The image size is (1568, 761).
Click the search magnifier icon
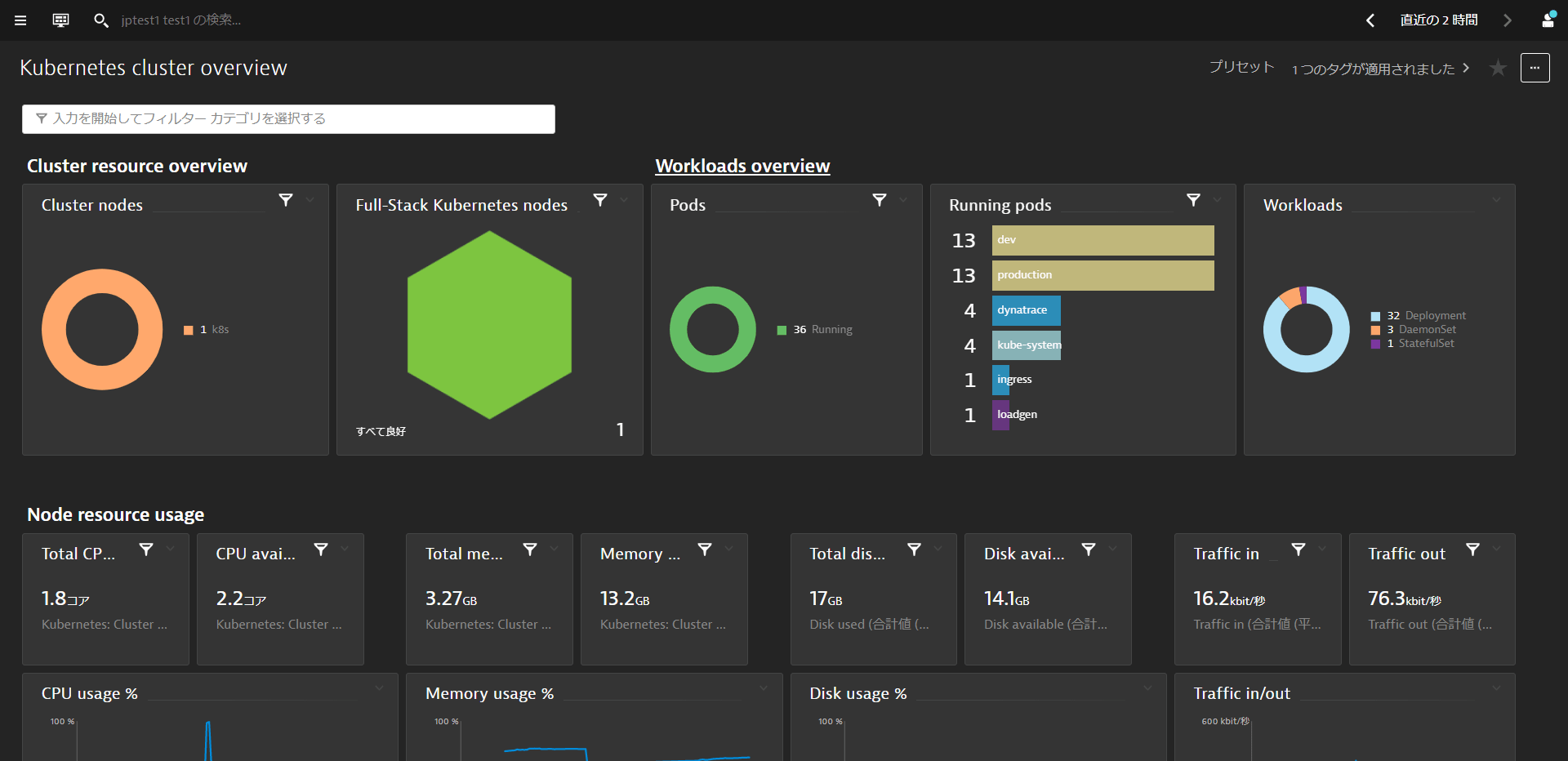tap(101, 20)
